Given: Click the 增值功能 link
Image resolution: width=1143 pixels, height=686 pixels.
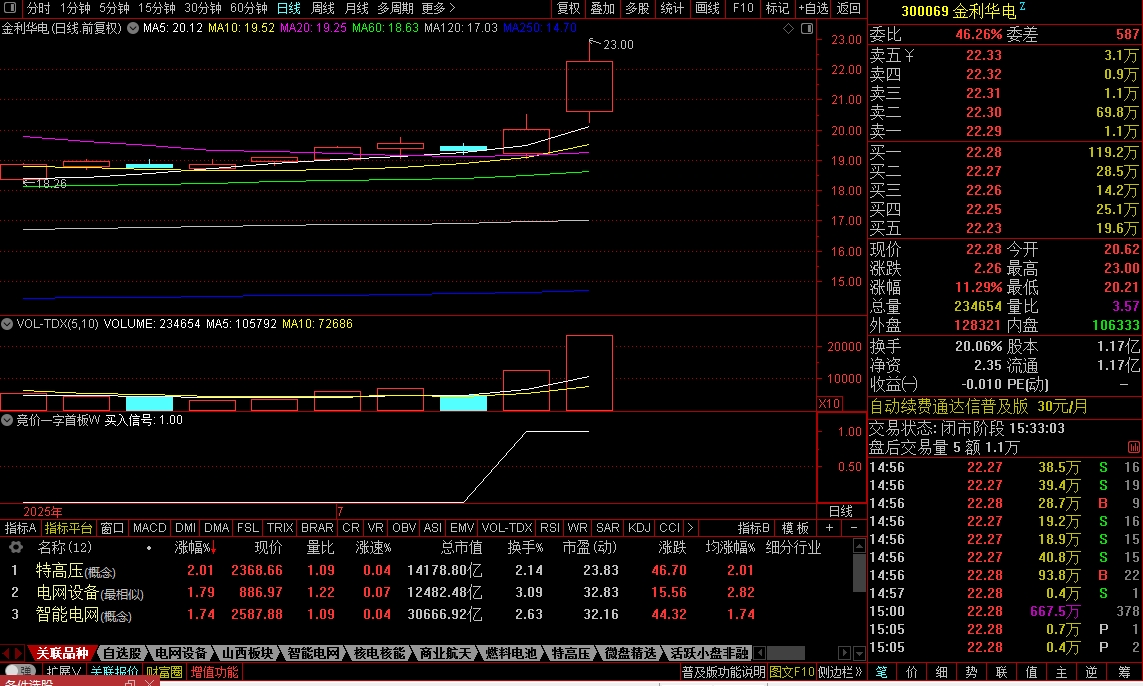Looking at the screenshot, I should (214, 671).
